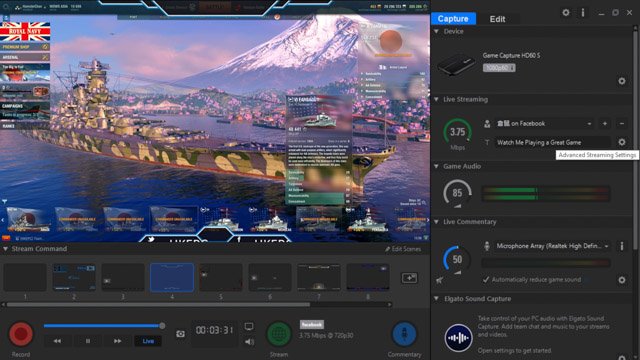Open the Microphone Array device dropdown
640x360 pixels.
552,246
